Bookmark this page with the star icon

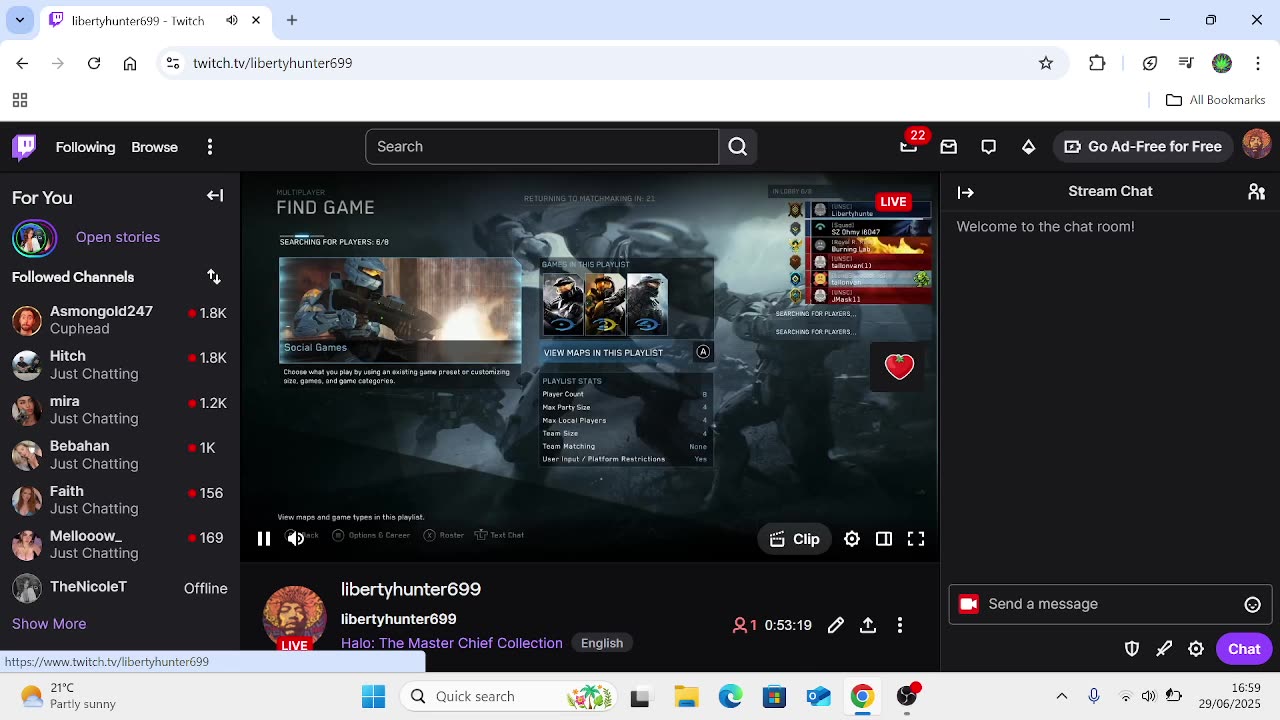(x=1046, y=63)
